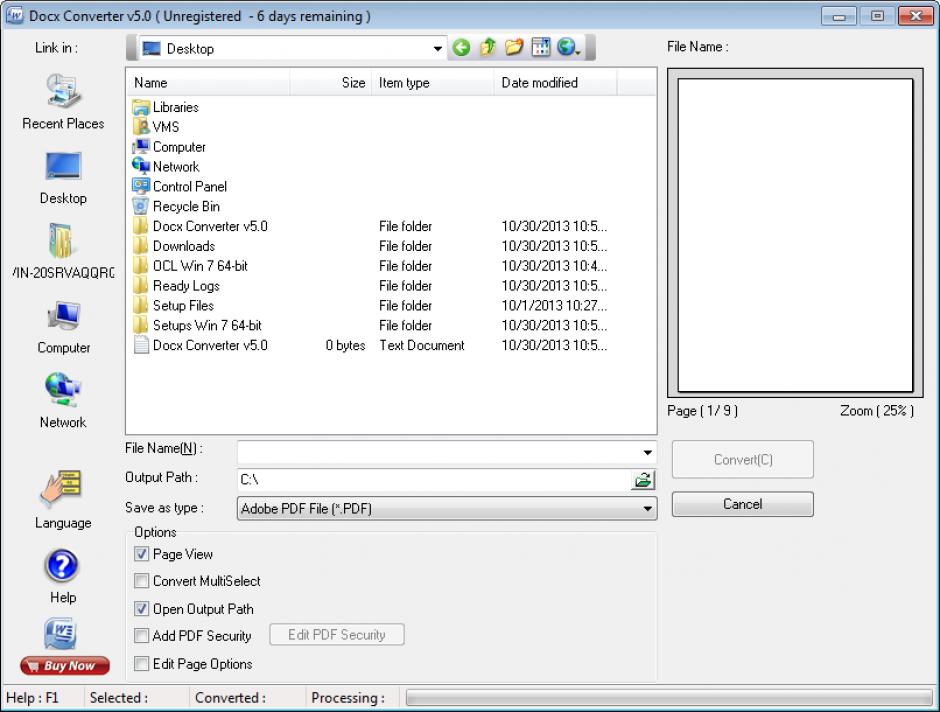Viewport: 940px width, 712px height.
Task: Open the Save as type dropdown
Action: tap(447, 509)
